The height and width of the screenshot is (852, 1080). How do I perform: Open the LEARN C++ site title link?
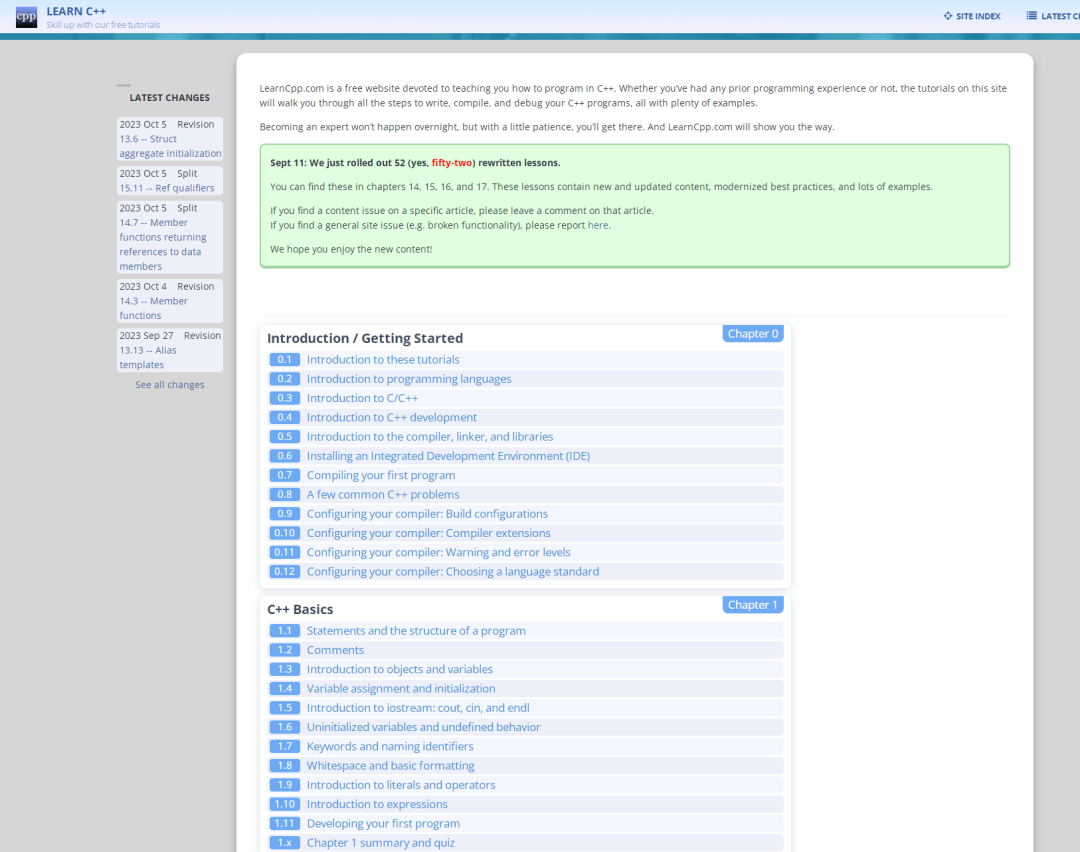76,12
